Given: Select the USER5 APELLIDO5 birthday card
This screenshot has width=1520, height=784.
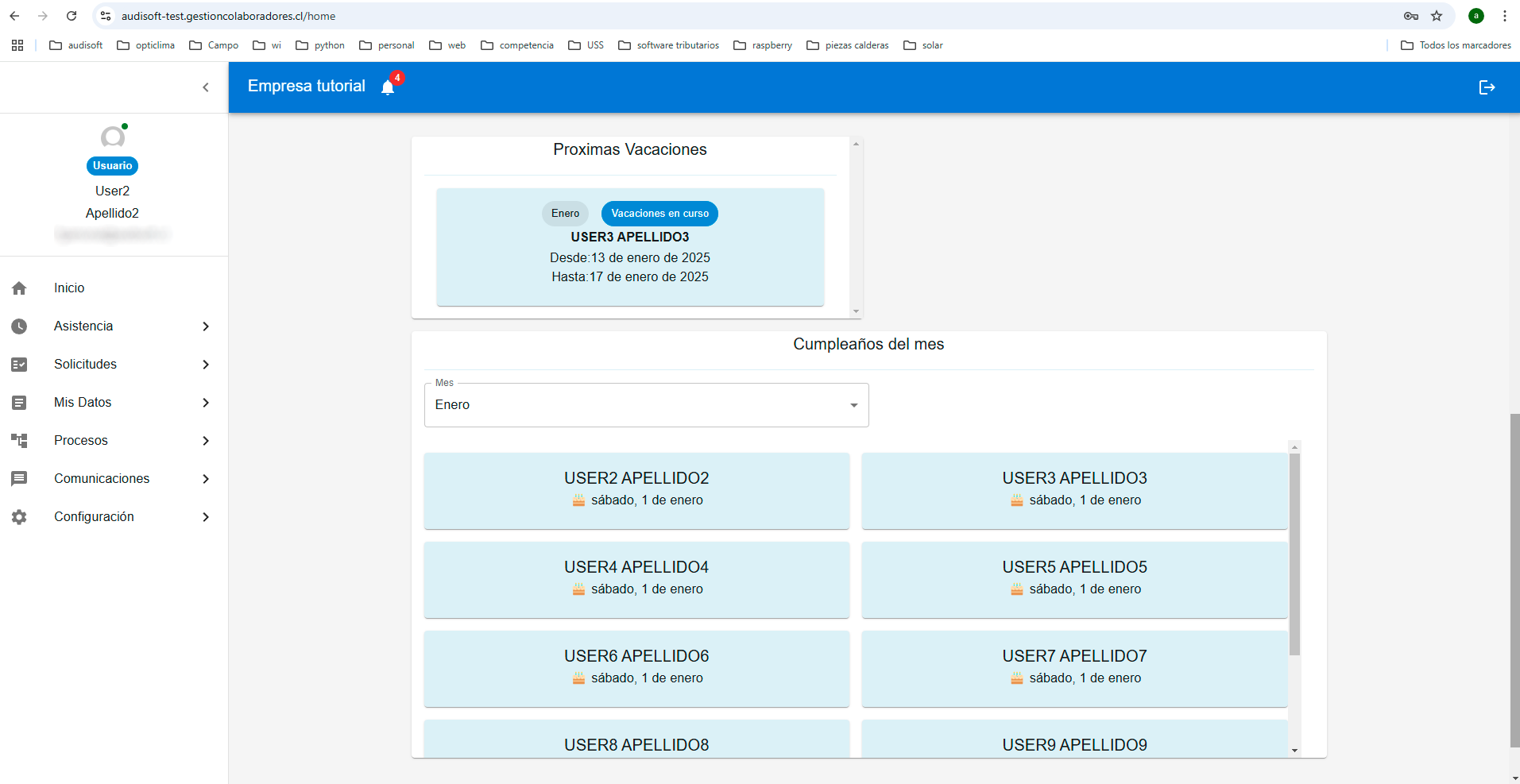Looking at the screenshot, I should tap(1074, 579).
